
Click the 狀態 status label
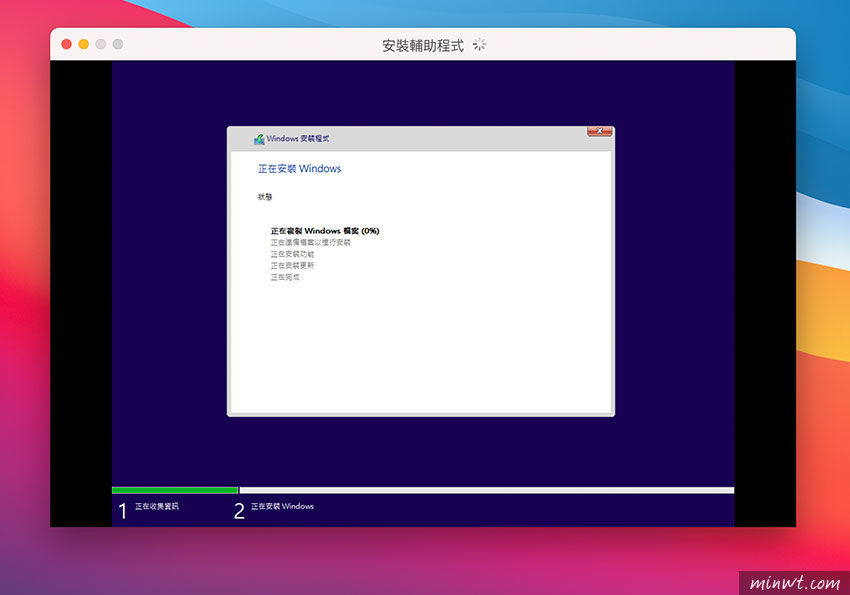[x=265, y=197]
